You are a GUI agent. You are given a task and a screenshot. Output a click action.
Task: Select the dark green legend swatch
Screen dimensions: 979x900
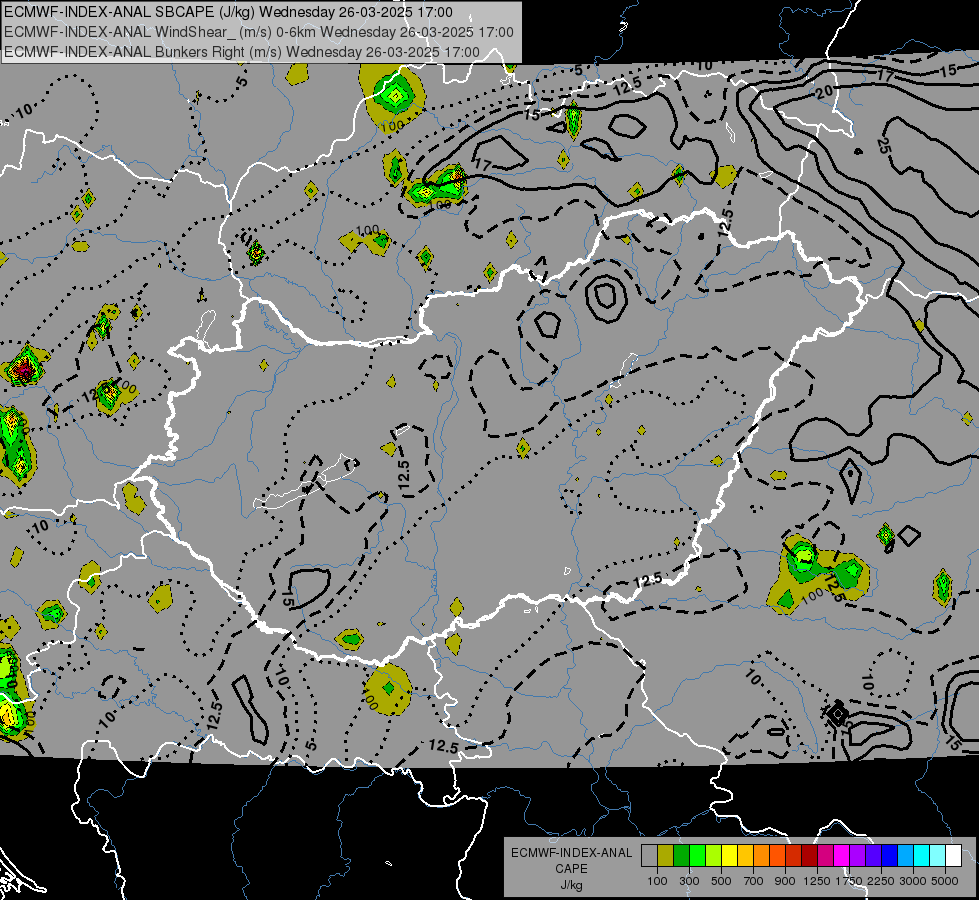681,856
